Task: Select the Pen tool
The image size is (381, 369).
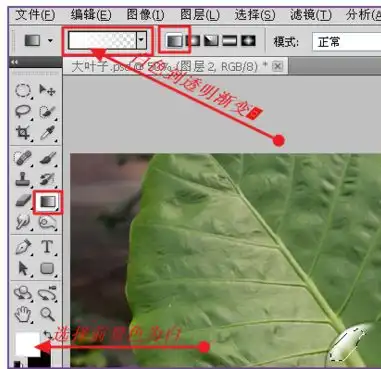Action: (23, 247)
